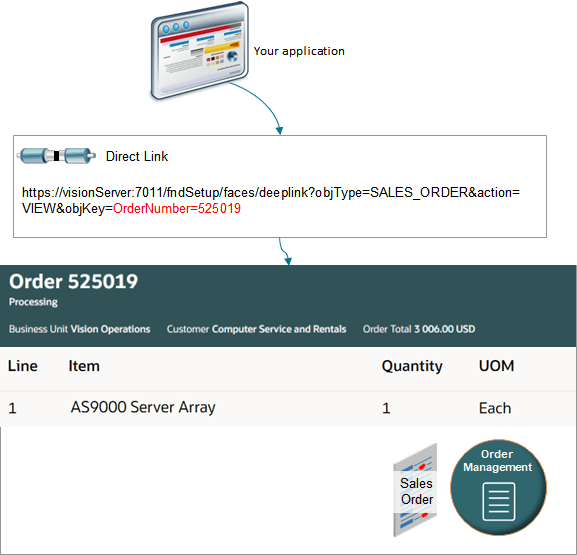Viewport: 577px width, 555px height.
Task: Click the Your application browser window icon
Action: [199, 51]
